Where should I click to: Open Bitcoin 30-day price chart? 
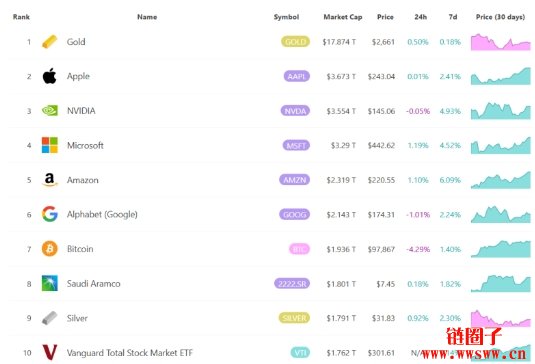click(x=501, y=249)
